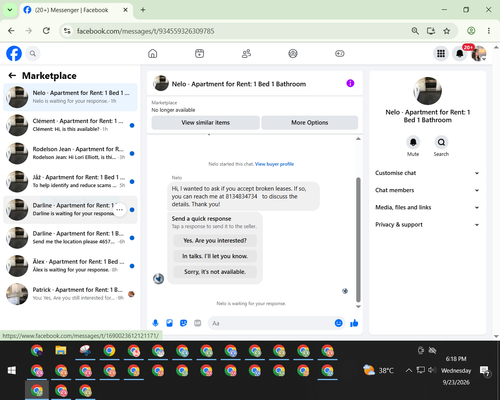This screenshot has width=500, height=400.
Task: Record a voice clip with microphone icon
Action: tap(155, 323)
